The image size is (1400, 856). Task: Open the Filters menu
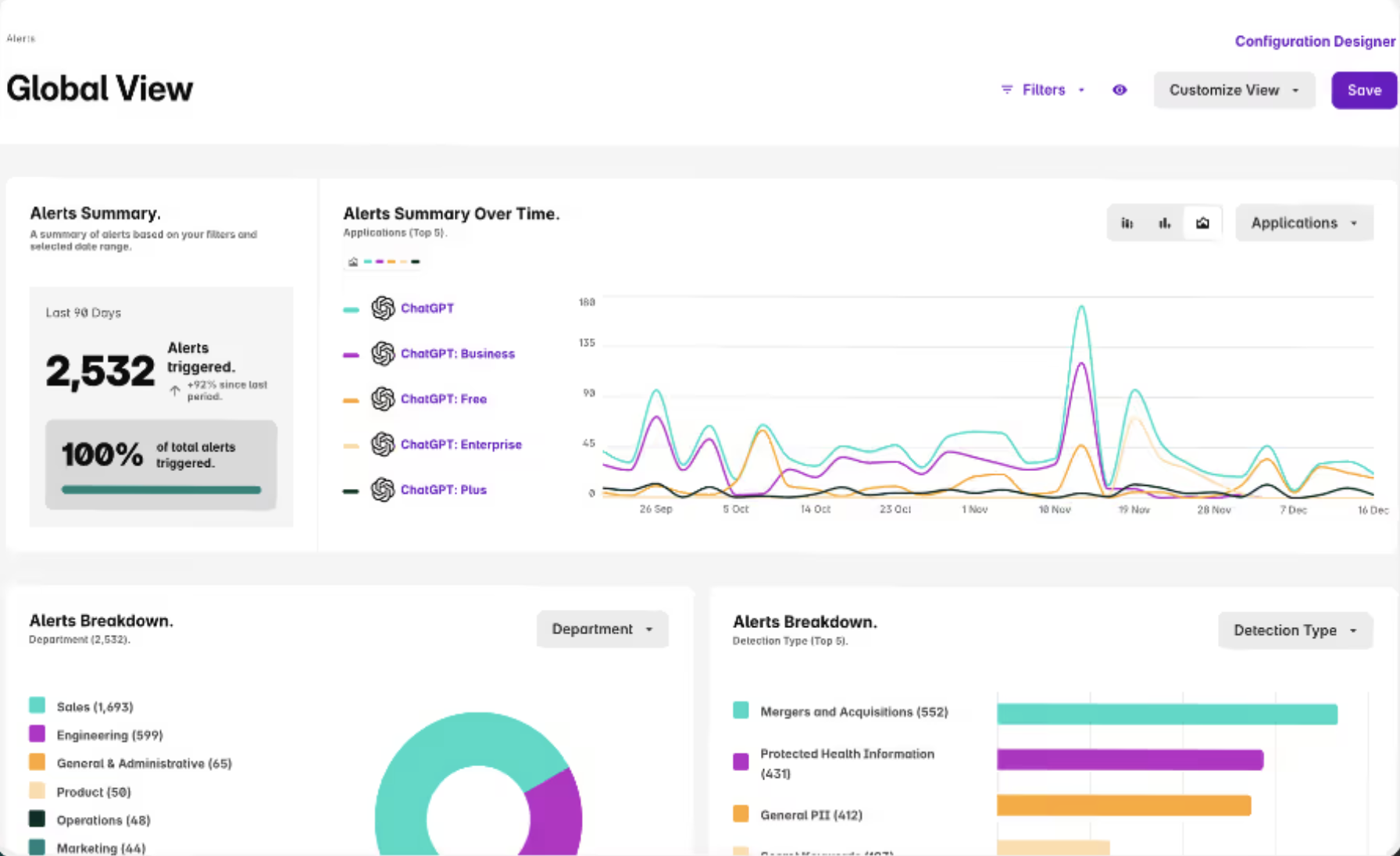point(1044,90)
